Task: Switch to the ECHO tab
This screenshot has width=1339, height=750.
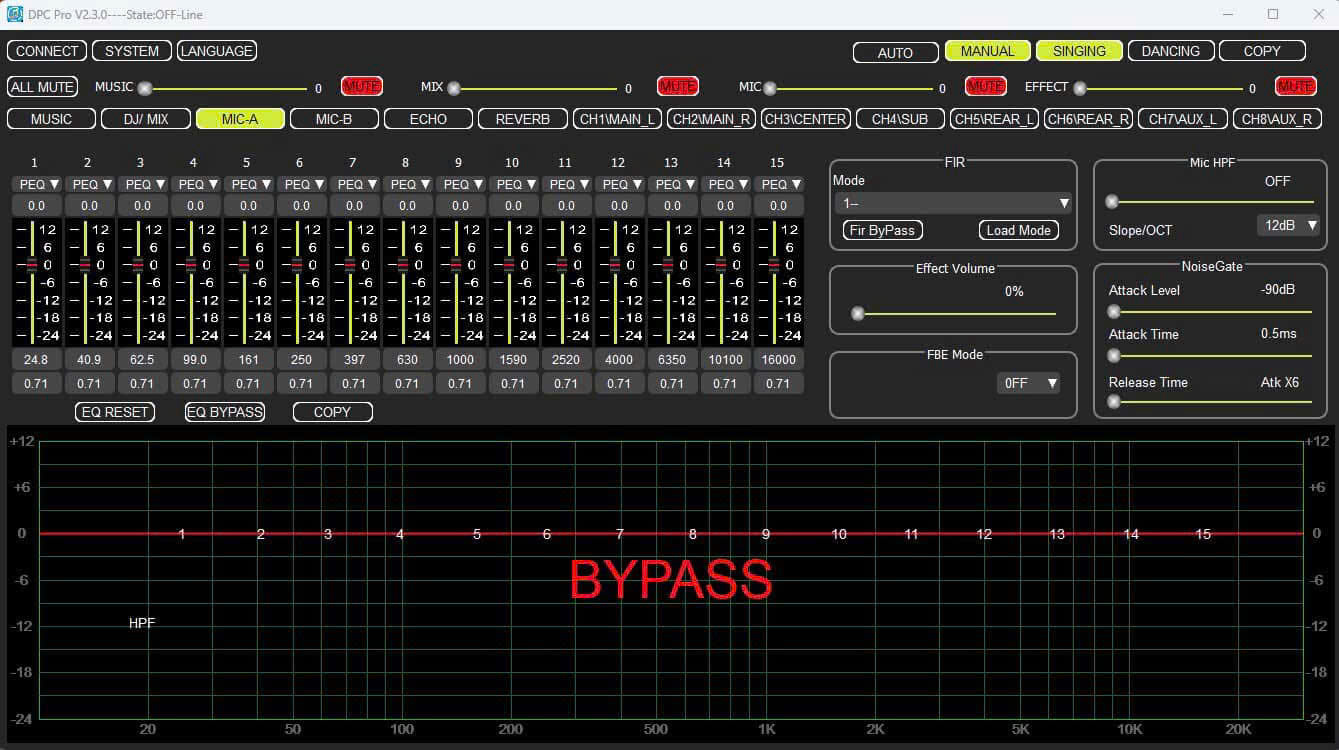Action: (x=428, y=119)
